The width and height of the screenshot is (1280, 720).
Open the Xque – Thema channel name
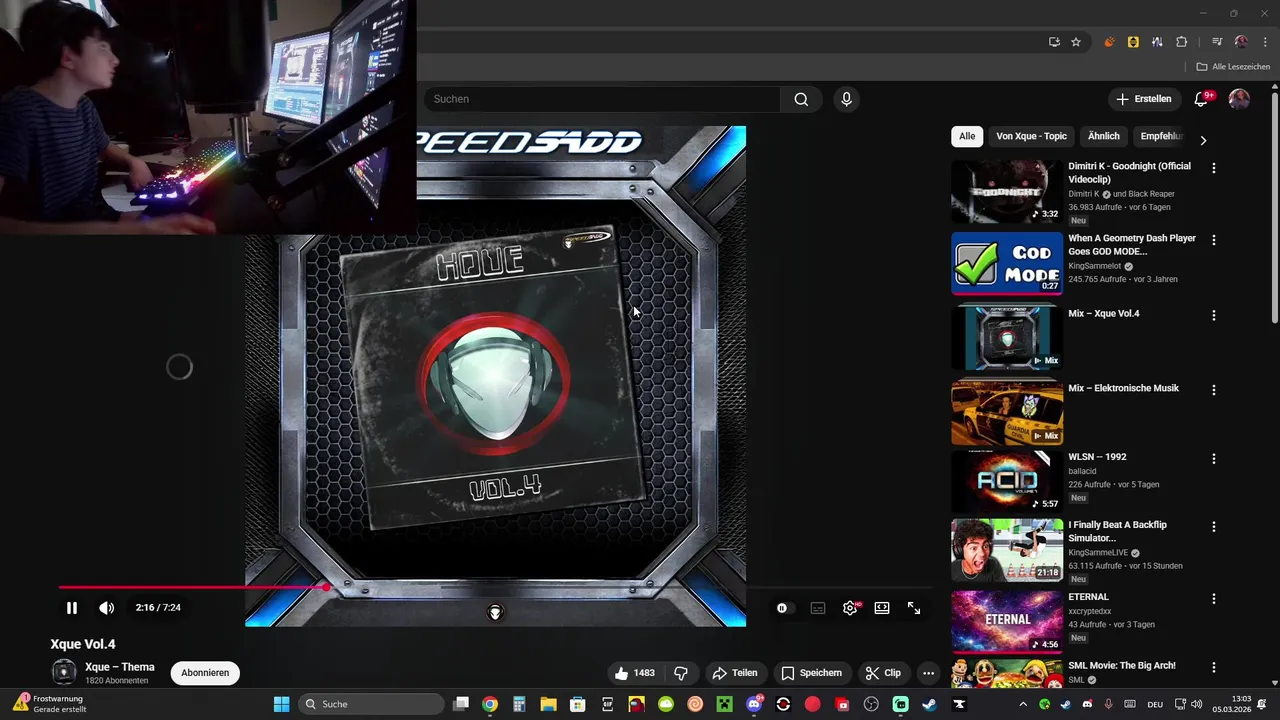pyautogui.click(x=120, y=667)
